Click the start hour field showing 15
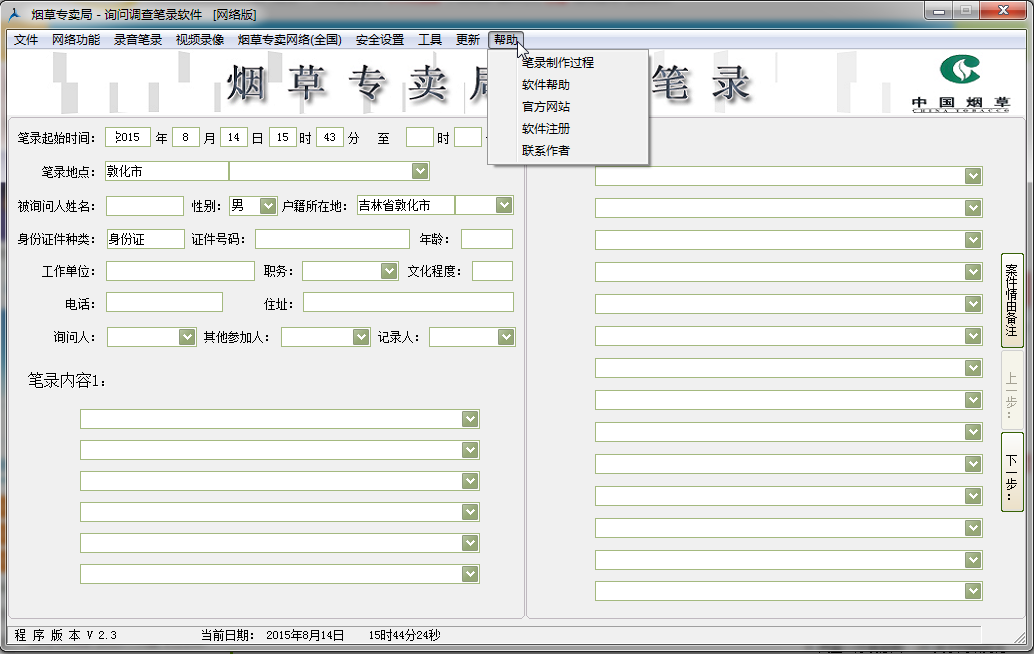1034x654 pixels. [x=283, y=137]
